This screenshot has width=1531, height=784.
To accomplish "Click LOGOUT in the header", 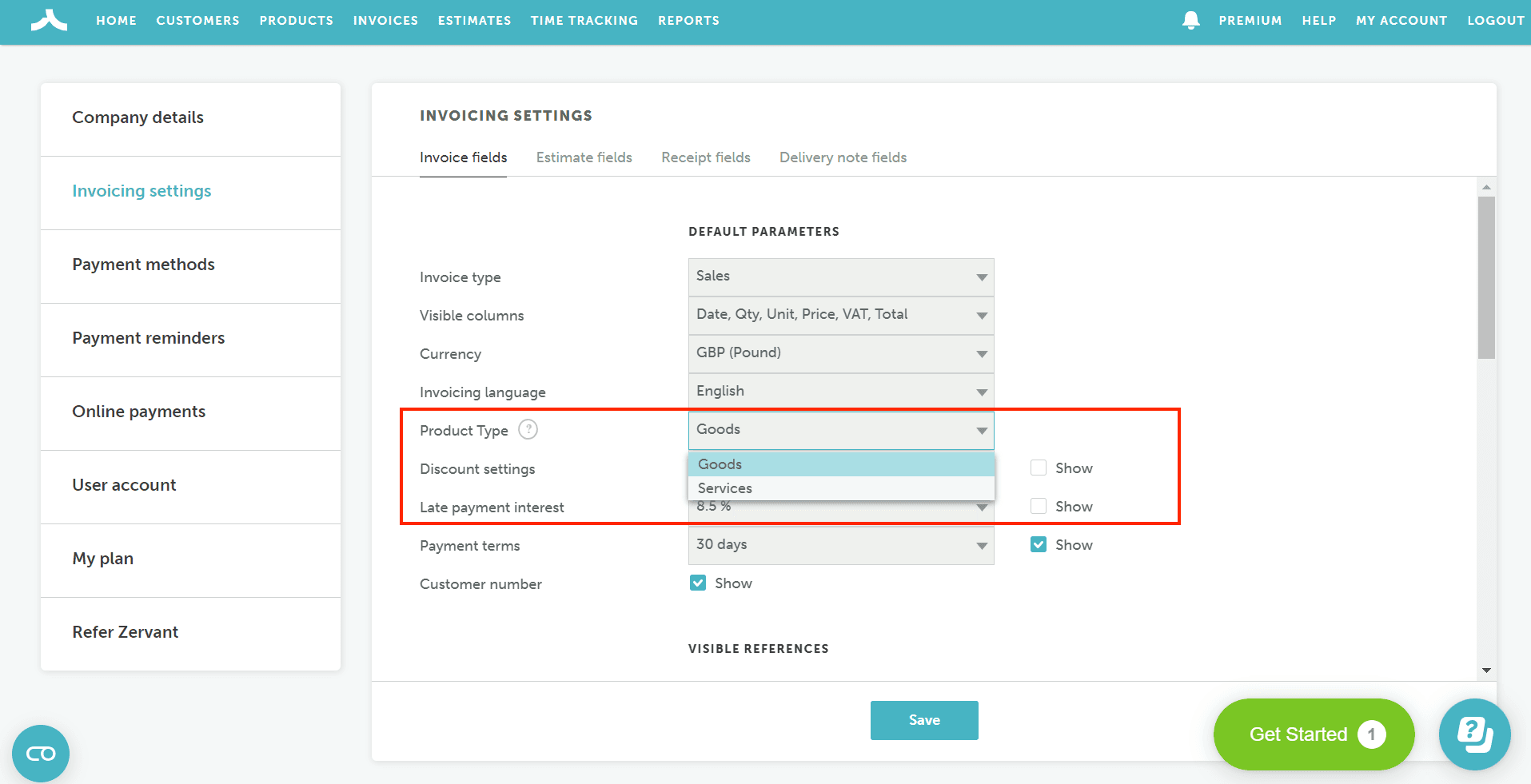I will [x=1495, y=21].
